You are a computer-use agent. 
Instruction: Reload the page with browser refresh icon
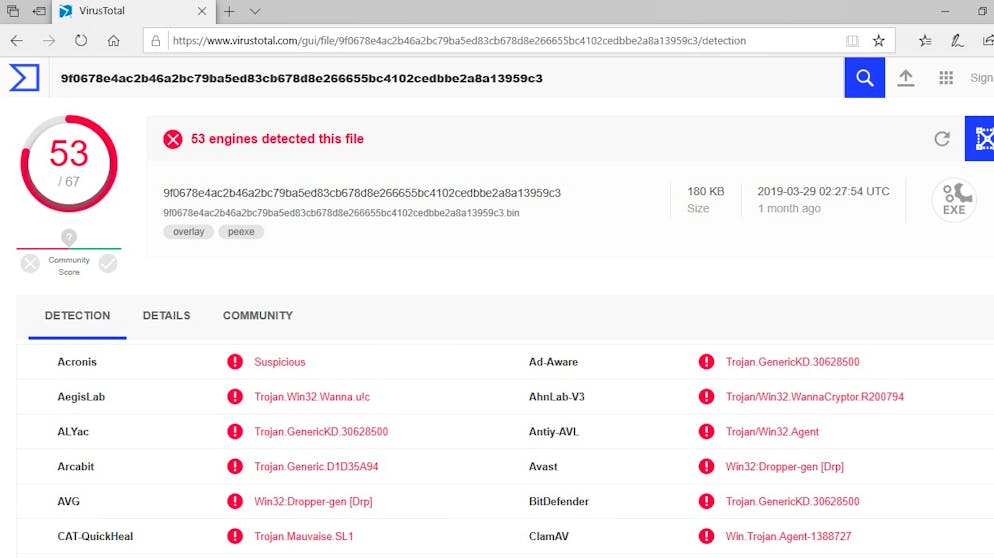[x=81, y=41]
